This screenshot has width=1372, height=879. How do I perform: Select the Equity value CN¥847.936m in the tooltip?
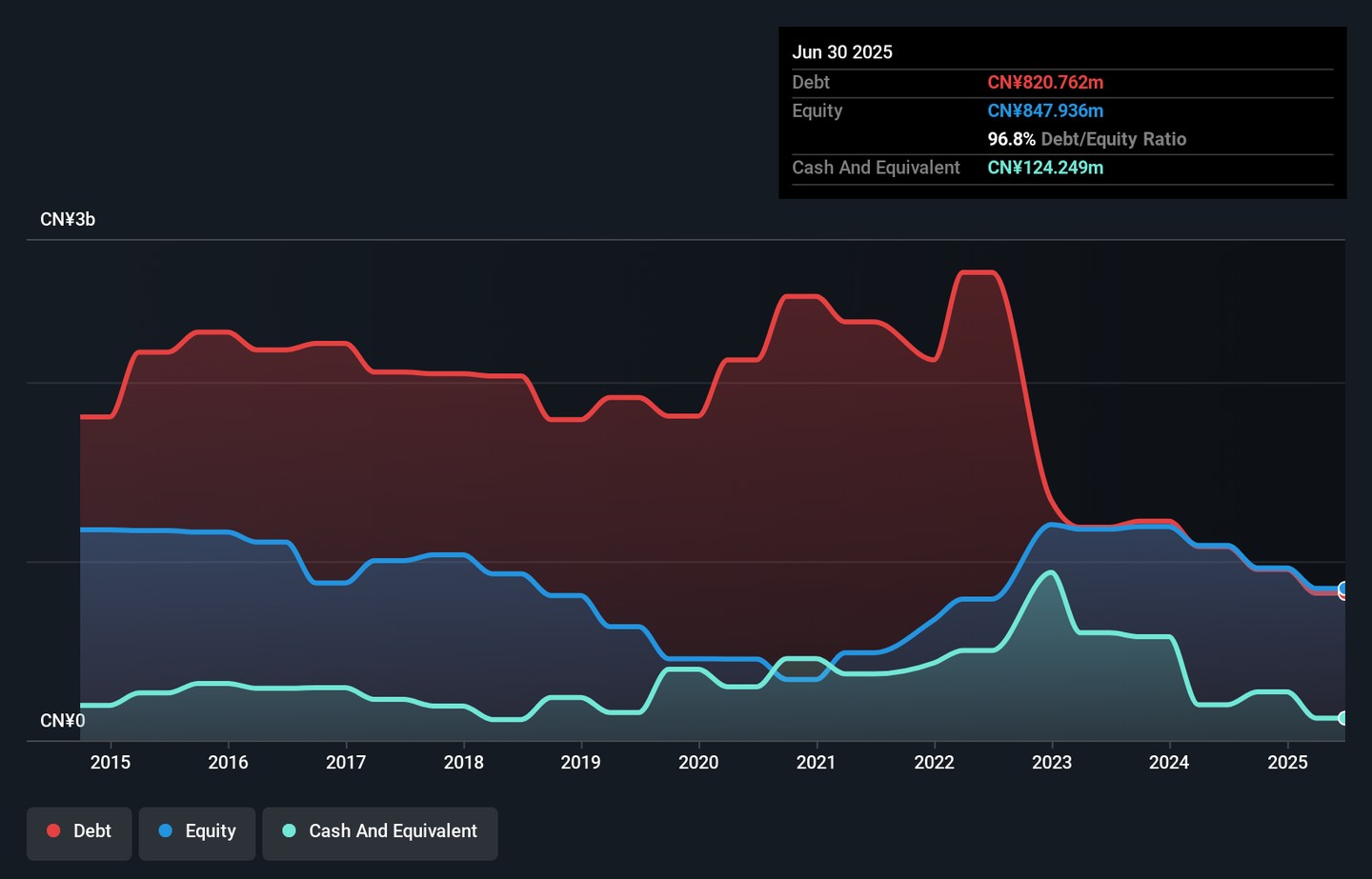(1045, 111)
